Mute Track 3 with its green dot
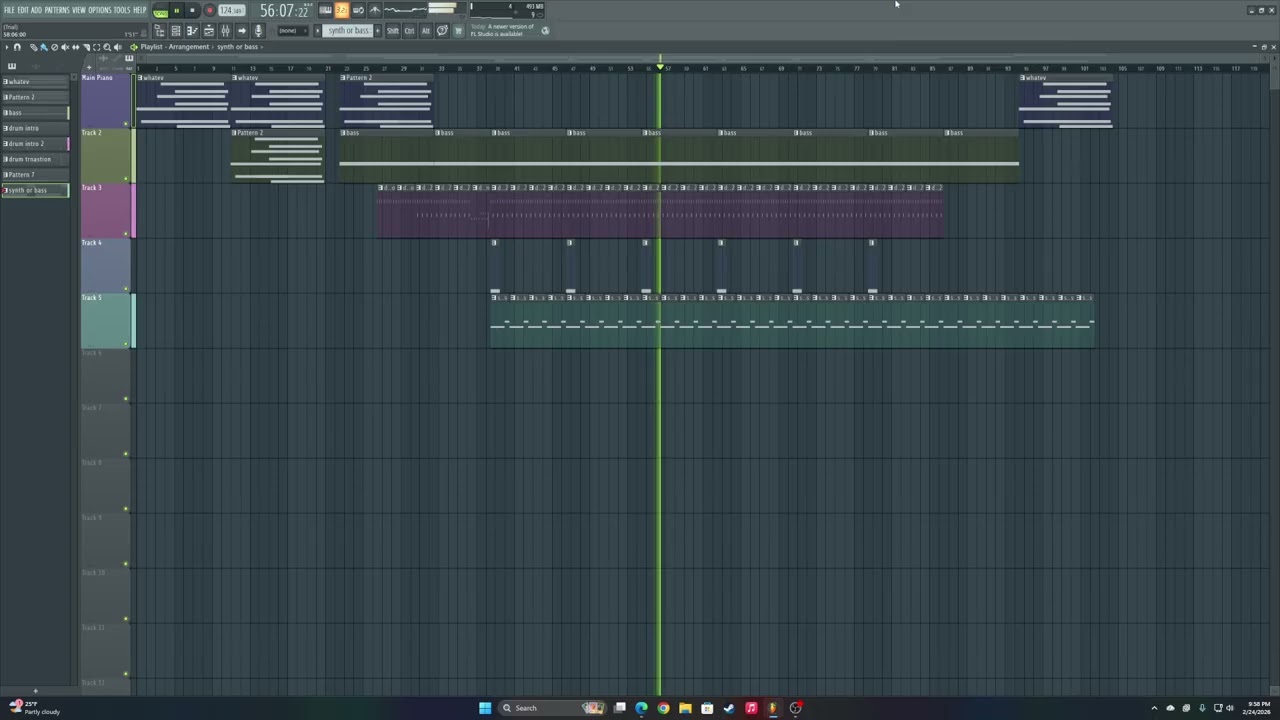This screenshot has height=720, width=1280. click(x=126, y=234)
